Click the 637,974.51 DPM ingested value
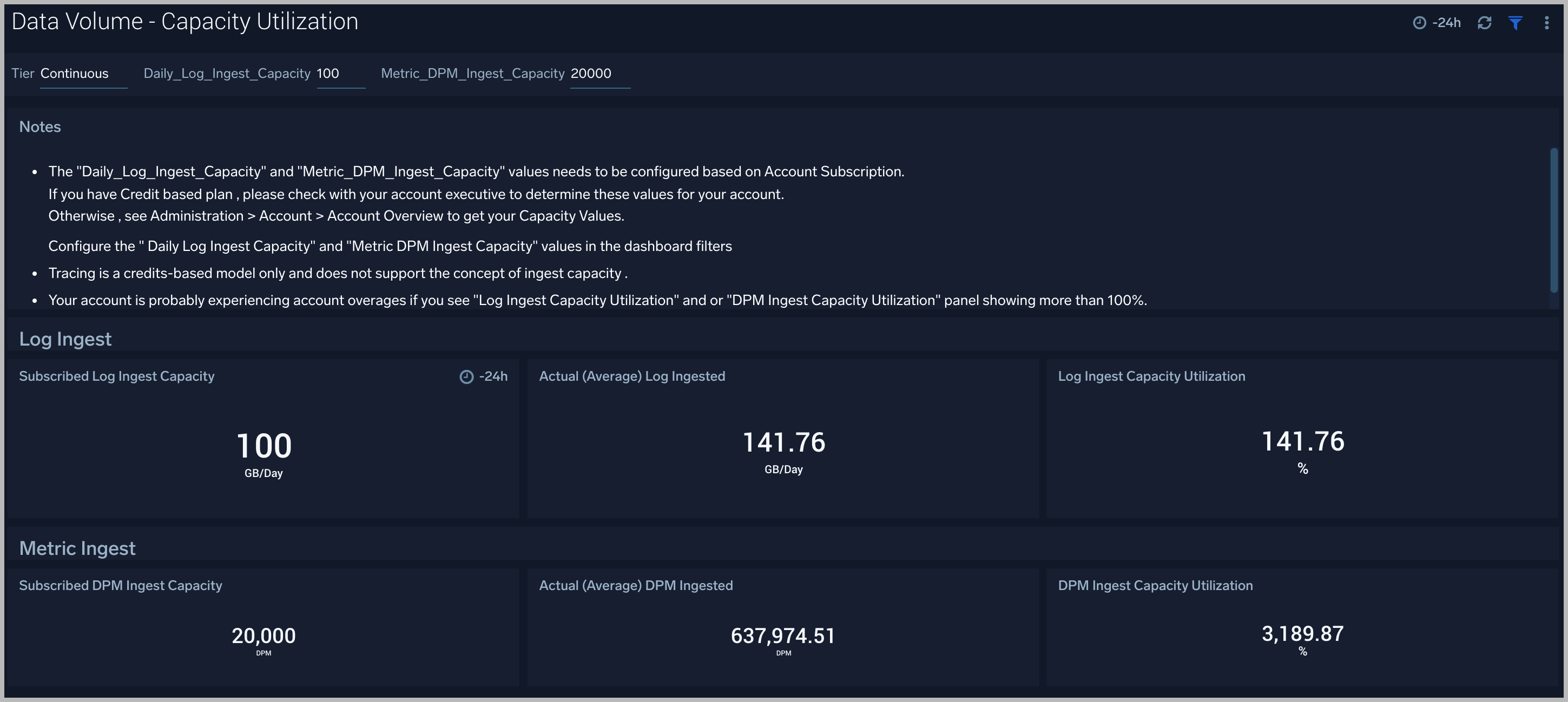 click(x=783, y=635)
